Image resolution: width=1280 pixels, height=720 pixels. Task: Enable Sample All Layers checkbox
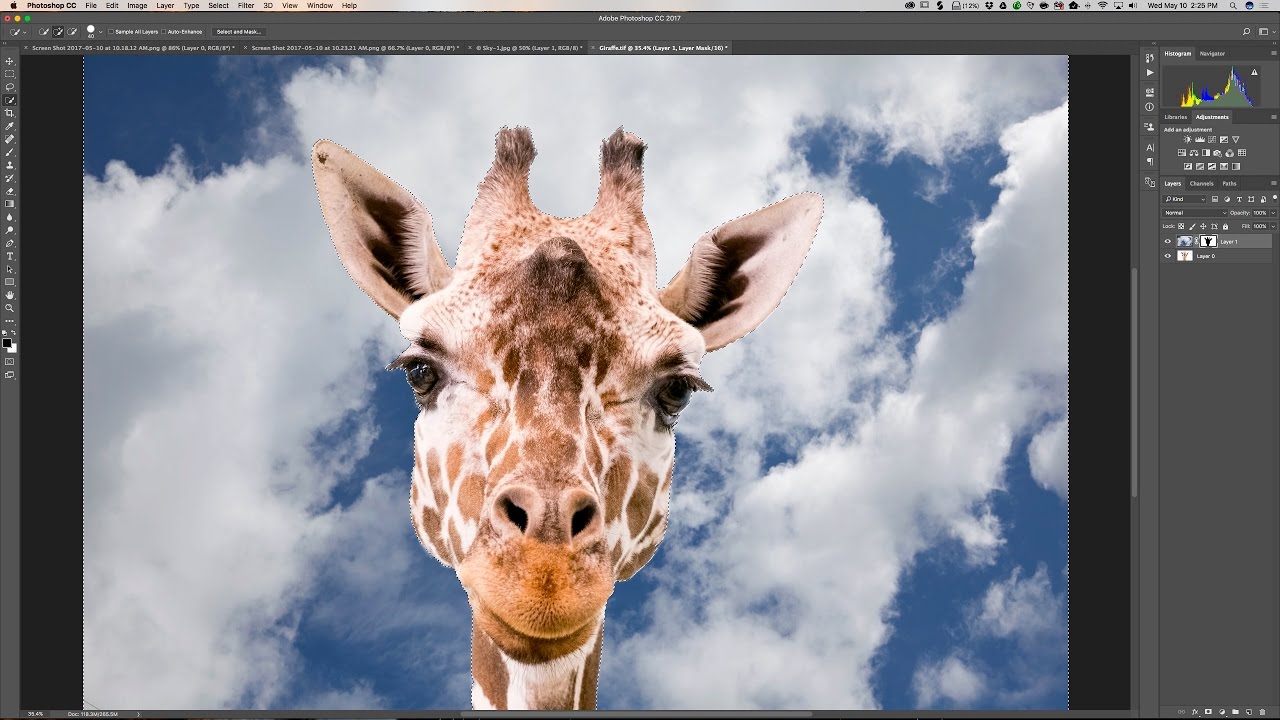coord(111,32)
